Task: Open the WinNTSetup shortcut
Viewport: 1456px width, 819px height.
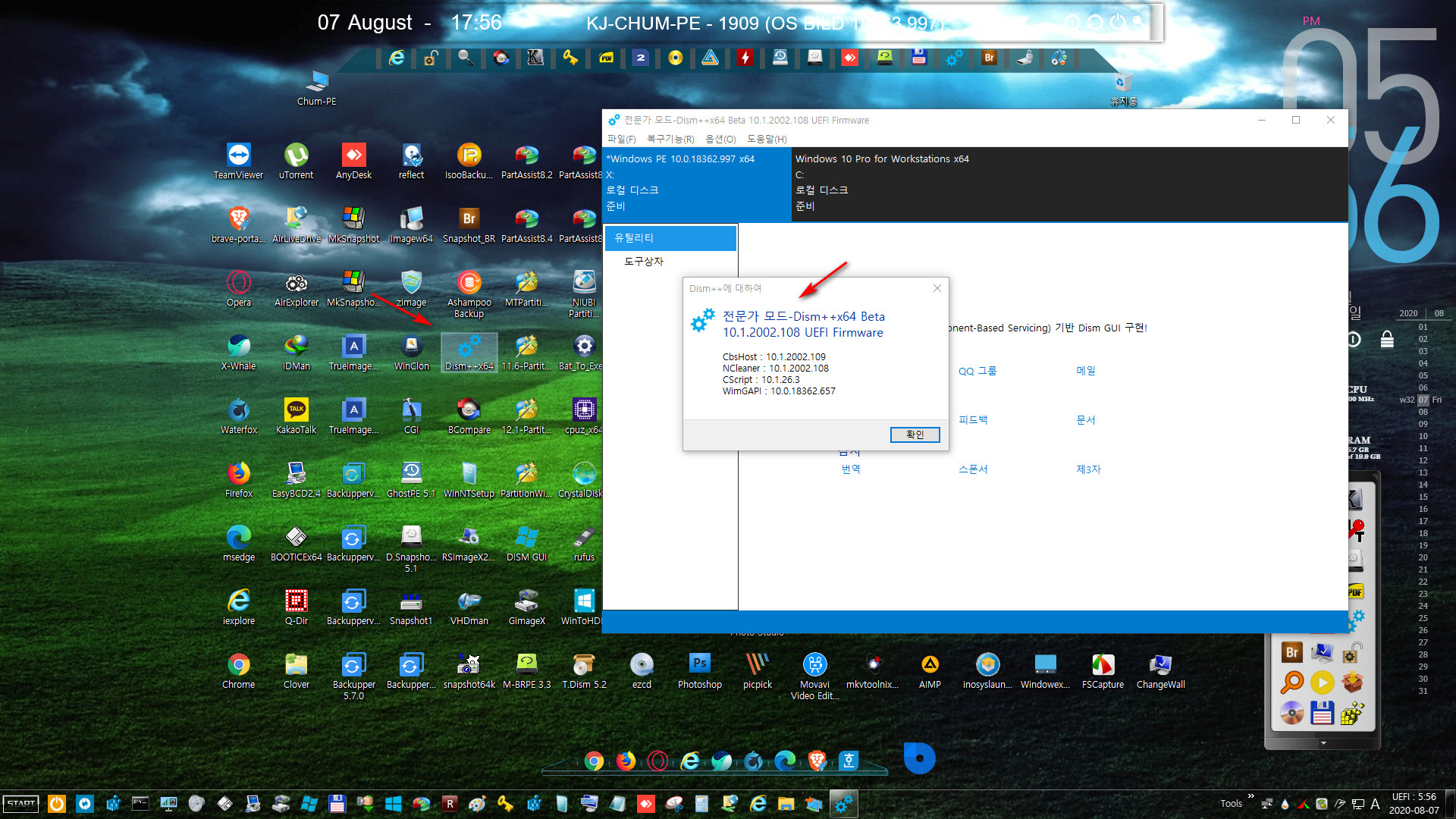Action: click(x=469, y=480)
